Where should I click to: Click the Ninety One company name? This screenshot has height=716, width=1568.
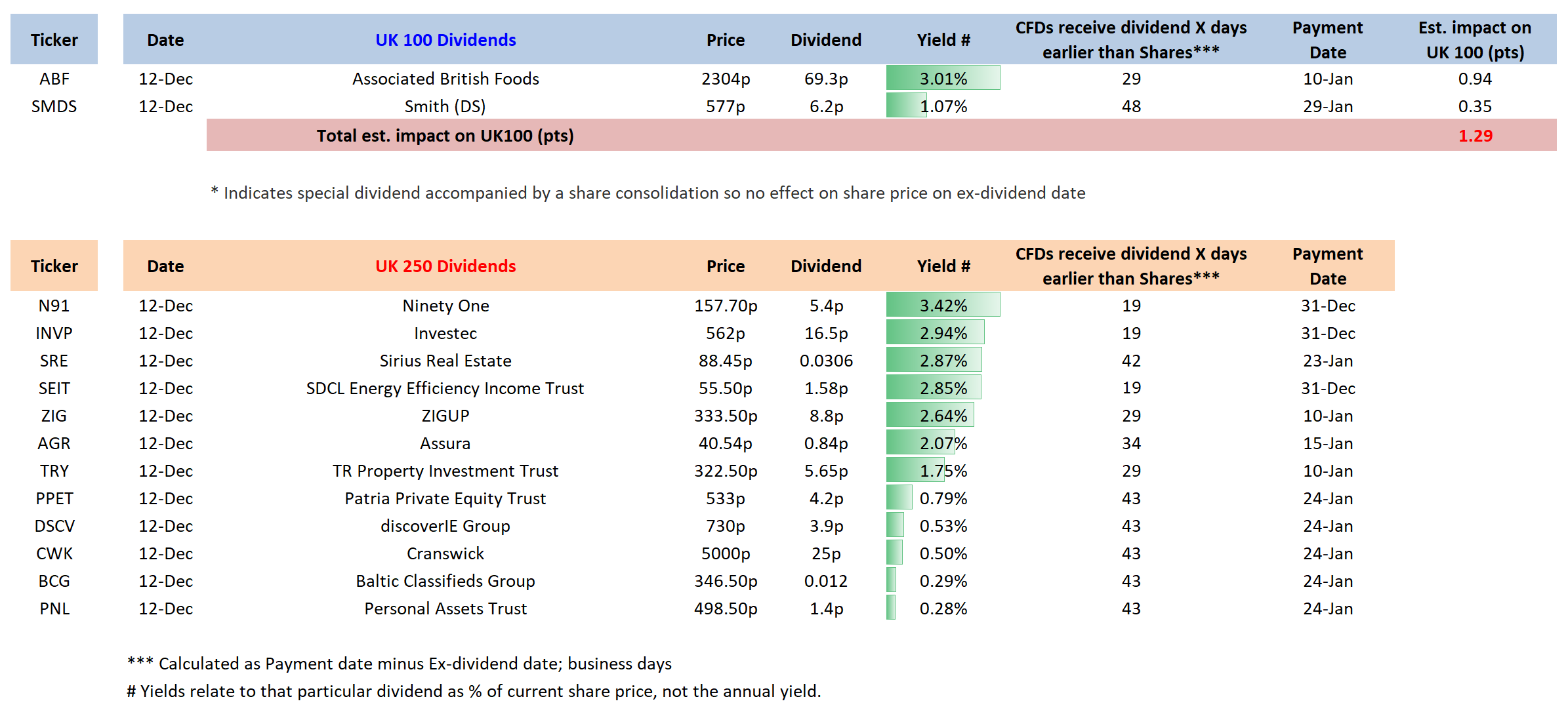click(445, 306)
